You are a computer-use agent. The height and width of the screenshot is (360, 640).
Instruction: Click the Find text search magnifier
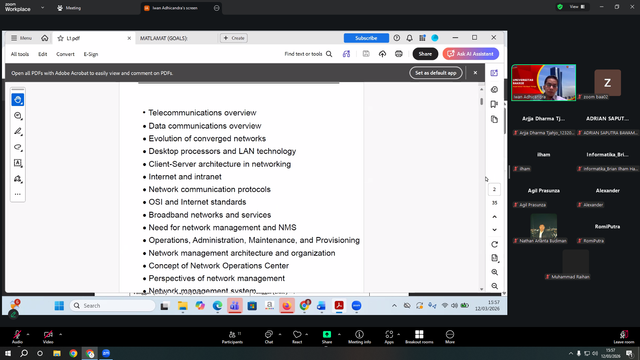tap(329, 54)
